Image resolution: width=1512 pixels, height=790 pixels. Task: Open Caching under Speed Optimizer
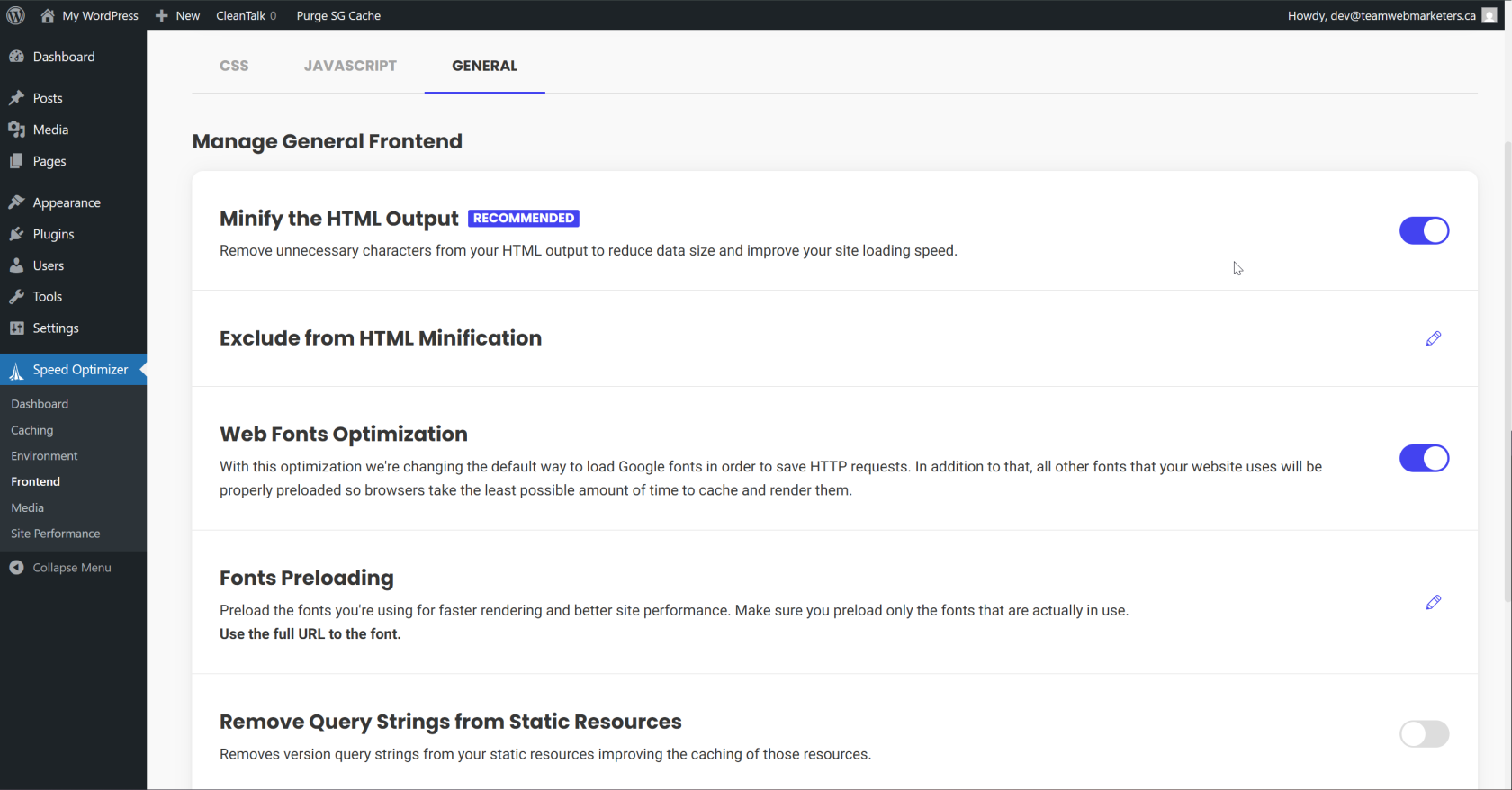[32, 430]
